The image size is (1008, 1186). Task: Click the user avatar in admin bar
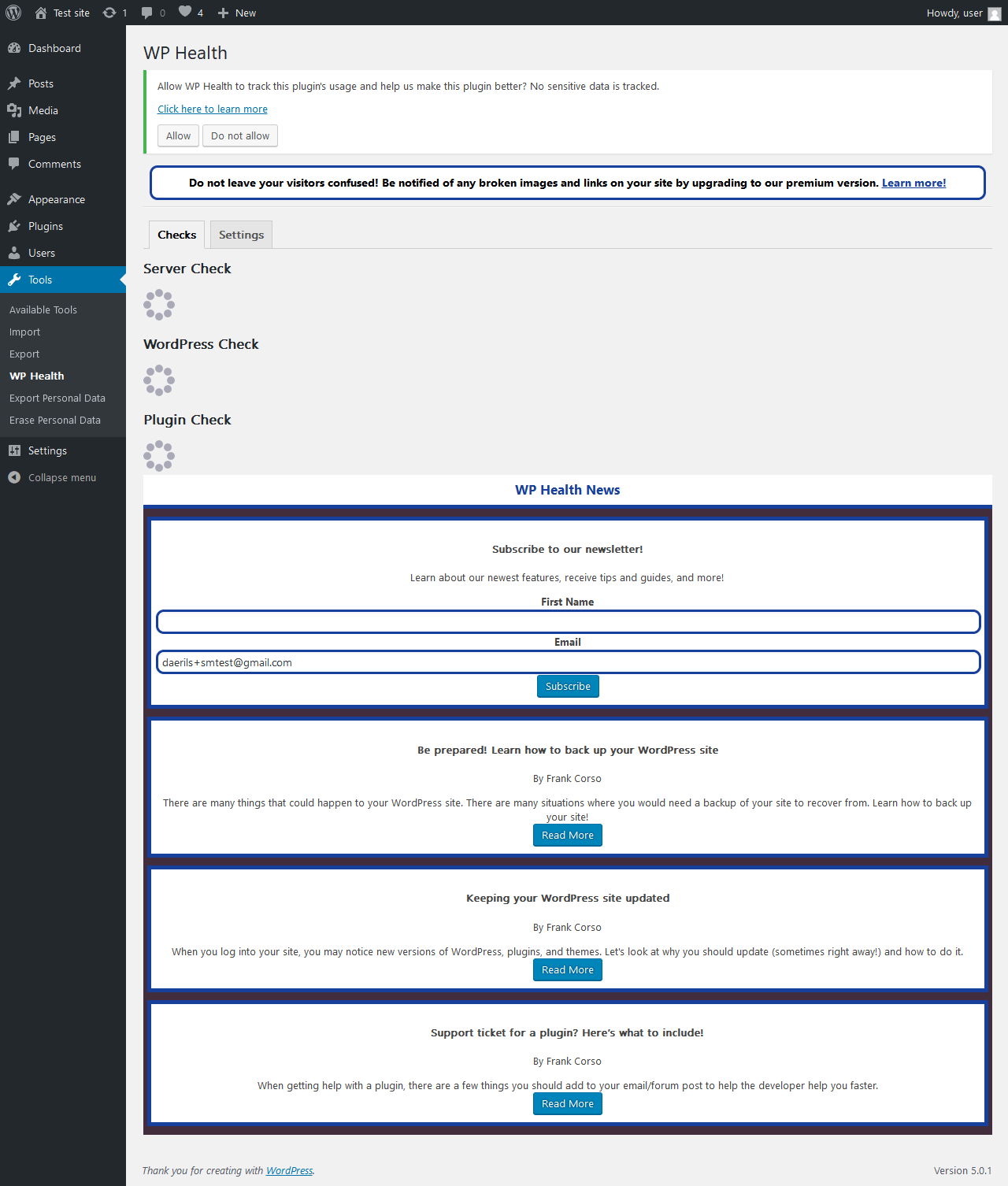coord(995,13)
